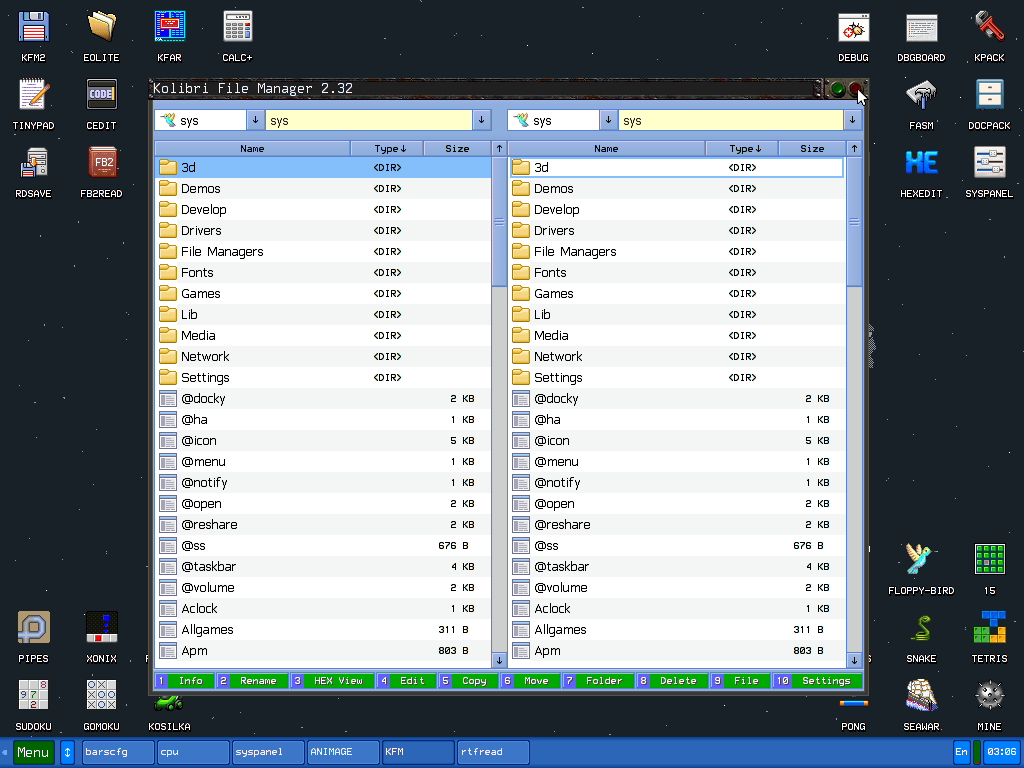The height and width of the screenshot is (768, 1024).
Task: Launch the KPACK archiver icon
Action: click(x=988, y=27)
